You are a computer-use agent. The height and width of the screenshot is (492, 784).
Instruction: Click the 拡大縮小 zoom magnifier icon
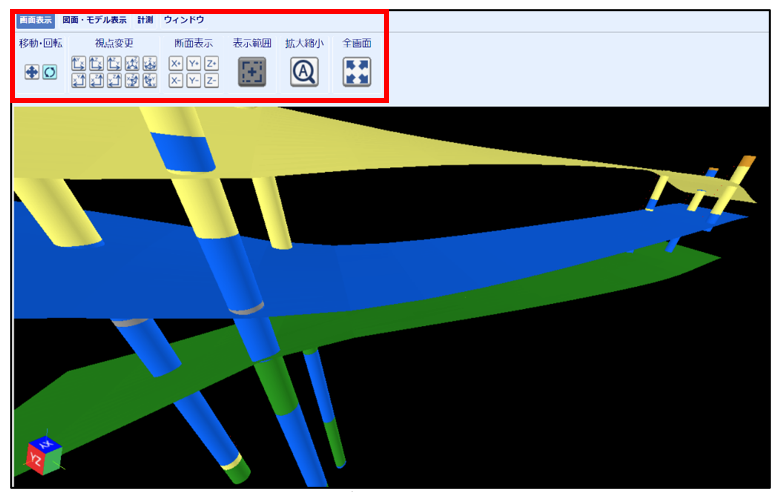point(304,72)
